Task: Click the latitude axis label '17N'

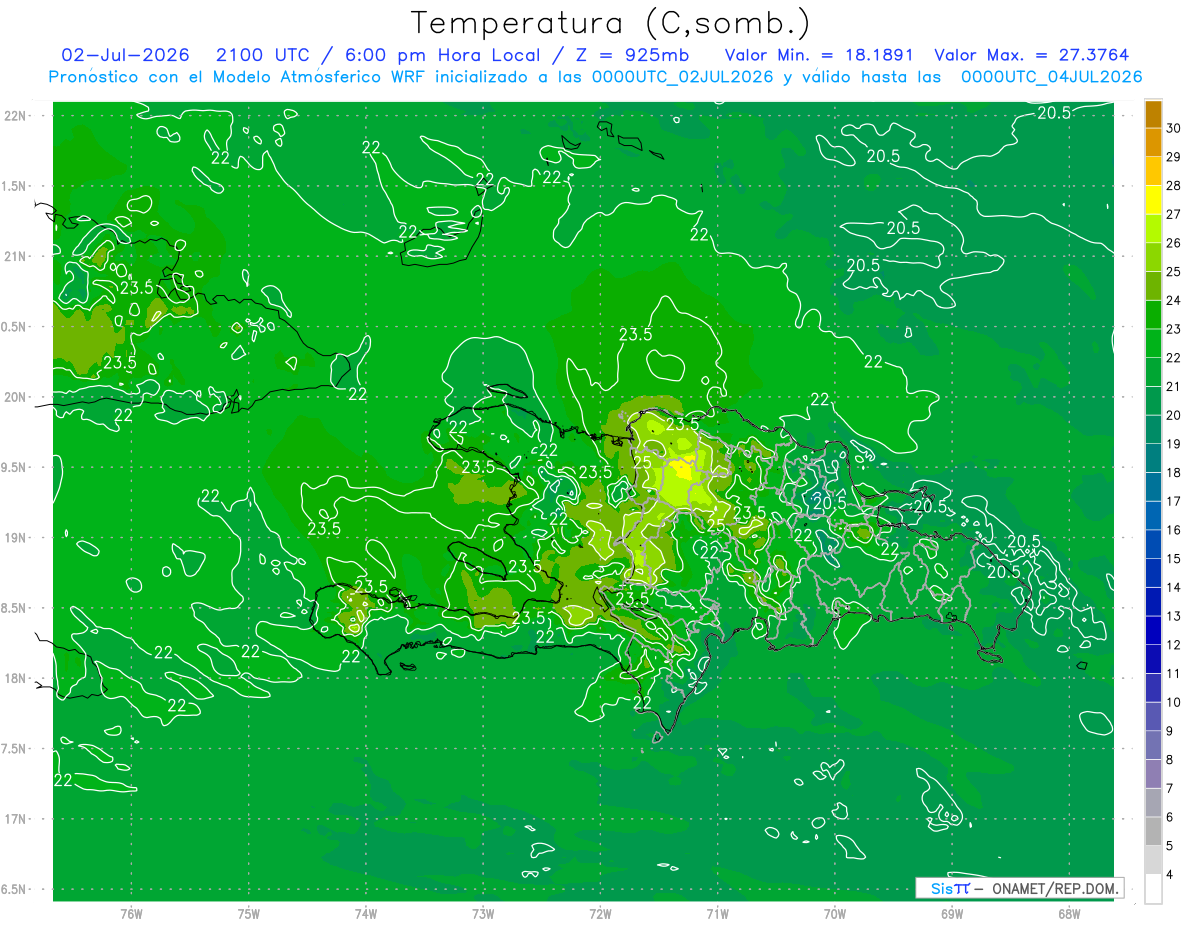Action: [16, 820]
